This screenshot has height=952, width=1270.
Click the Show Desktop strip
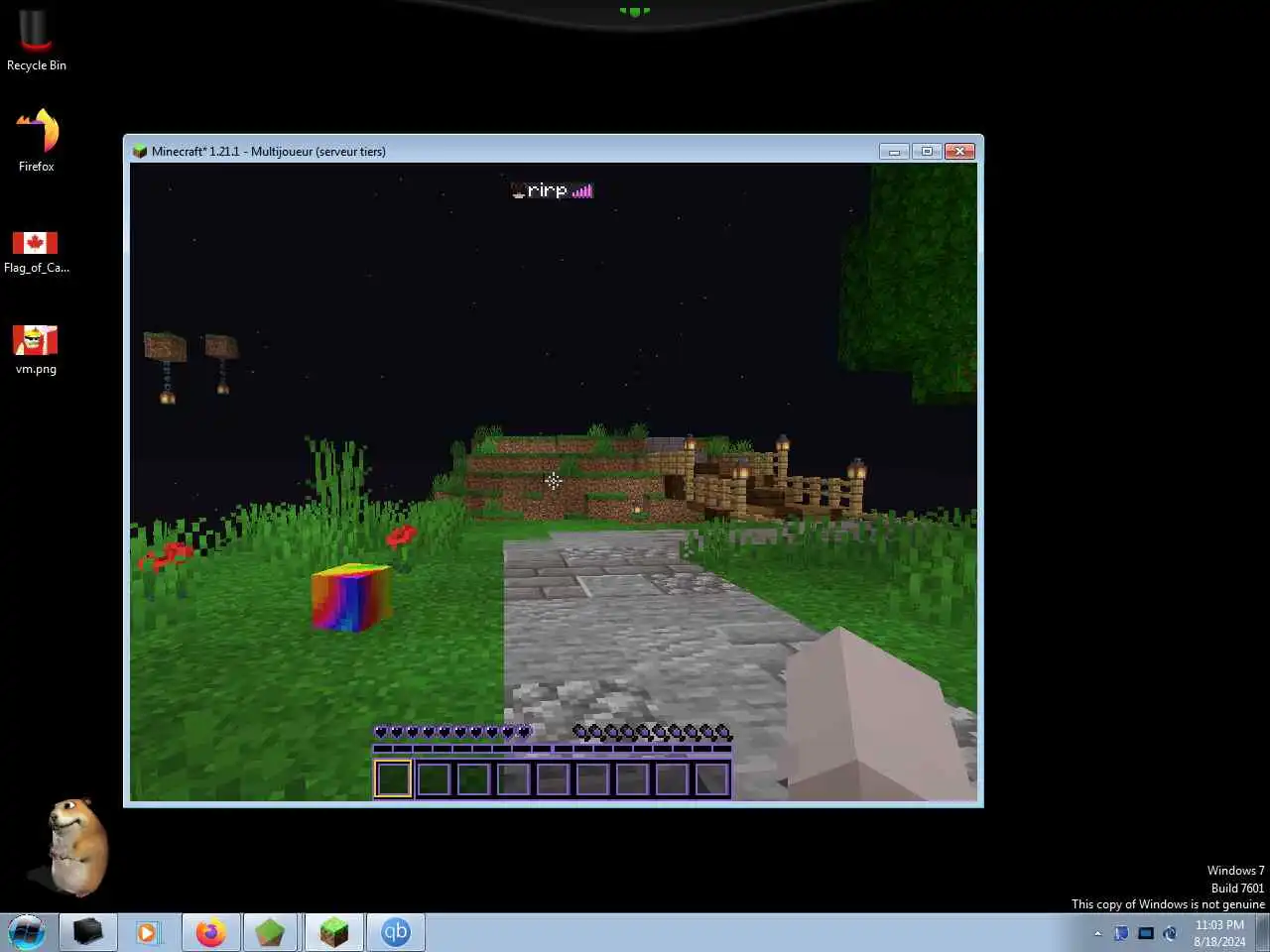1262,933
